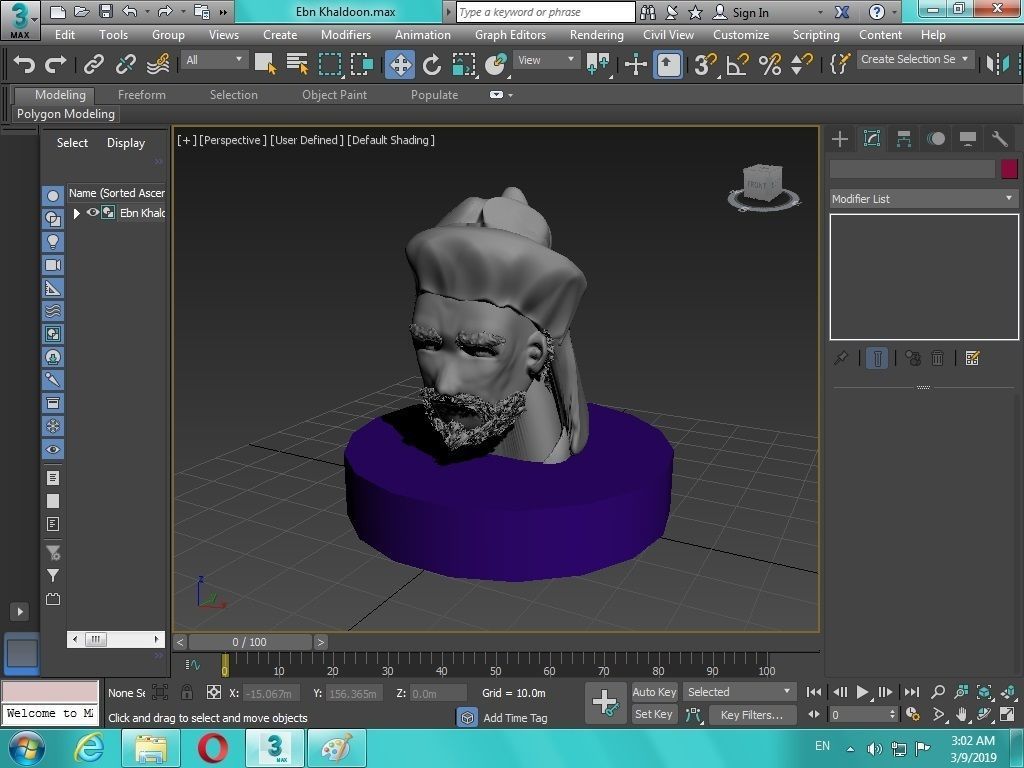The image size is (1024, 768).
Task: Click the object color swatch in Modify panel
Action: point(1009,169)
